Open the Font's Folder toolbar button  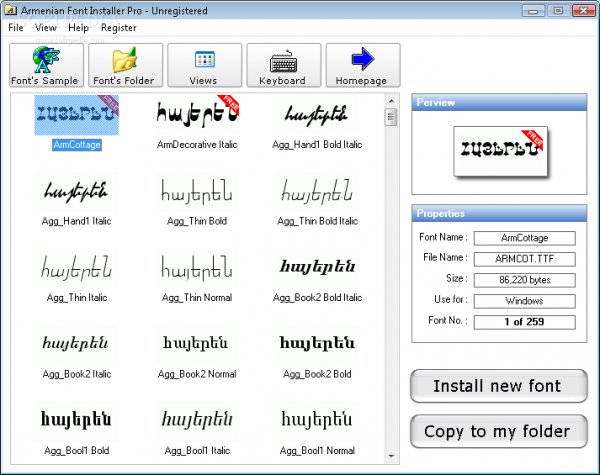126,65
